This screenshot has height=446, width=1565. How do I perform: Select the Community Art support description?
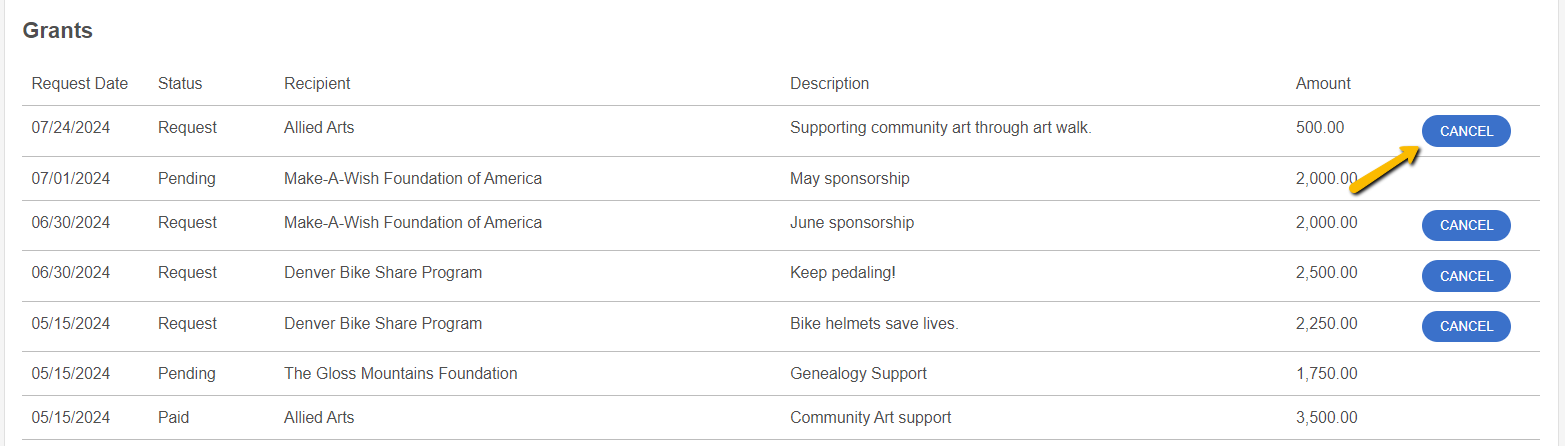coord(871,417)
